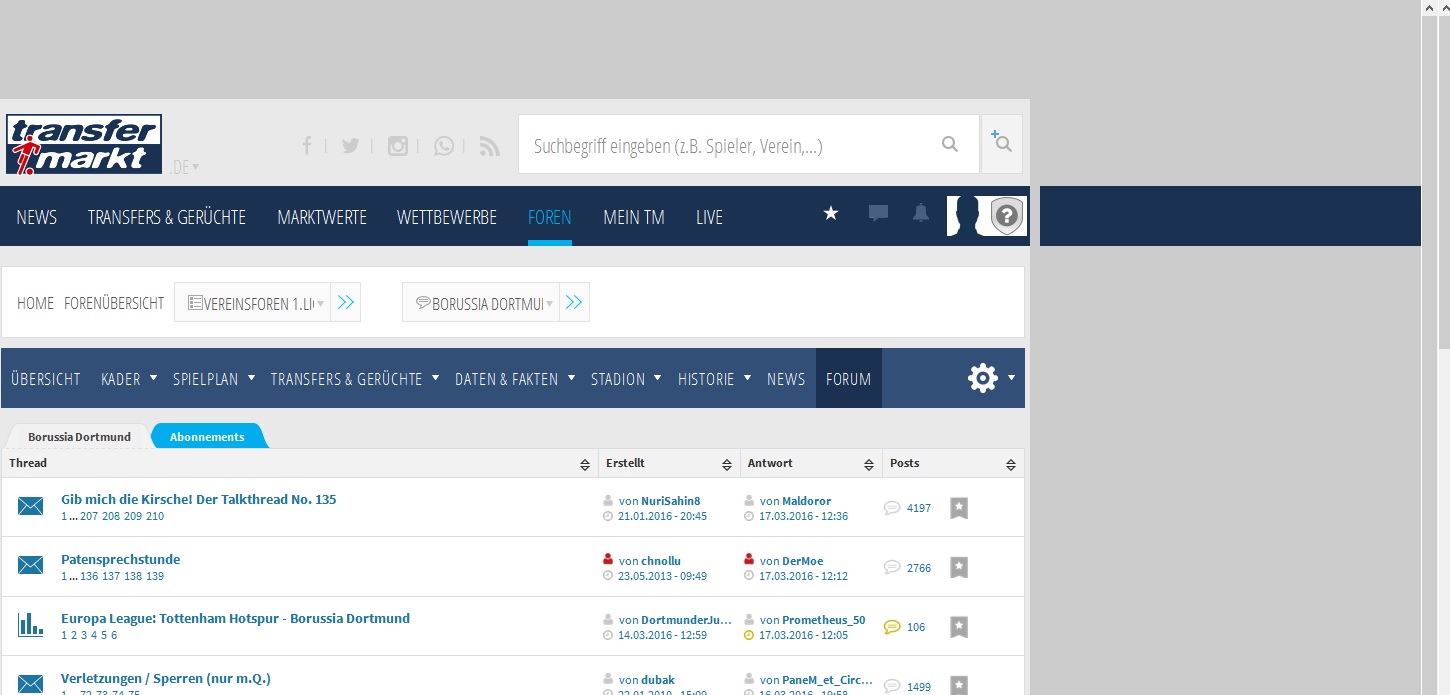Open the advanced search plus-magnifier icon
Viewport: 1450px width, 695px height.
click(x=1001, y=143)
